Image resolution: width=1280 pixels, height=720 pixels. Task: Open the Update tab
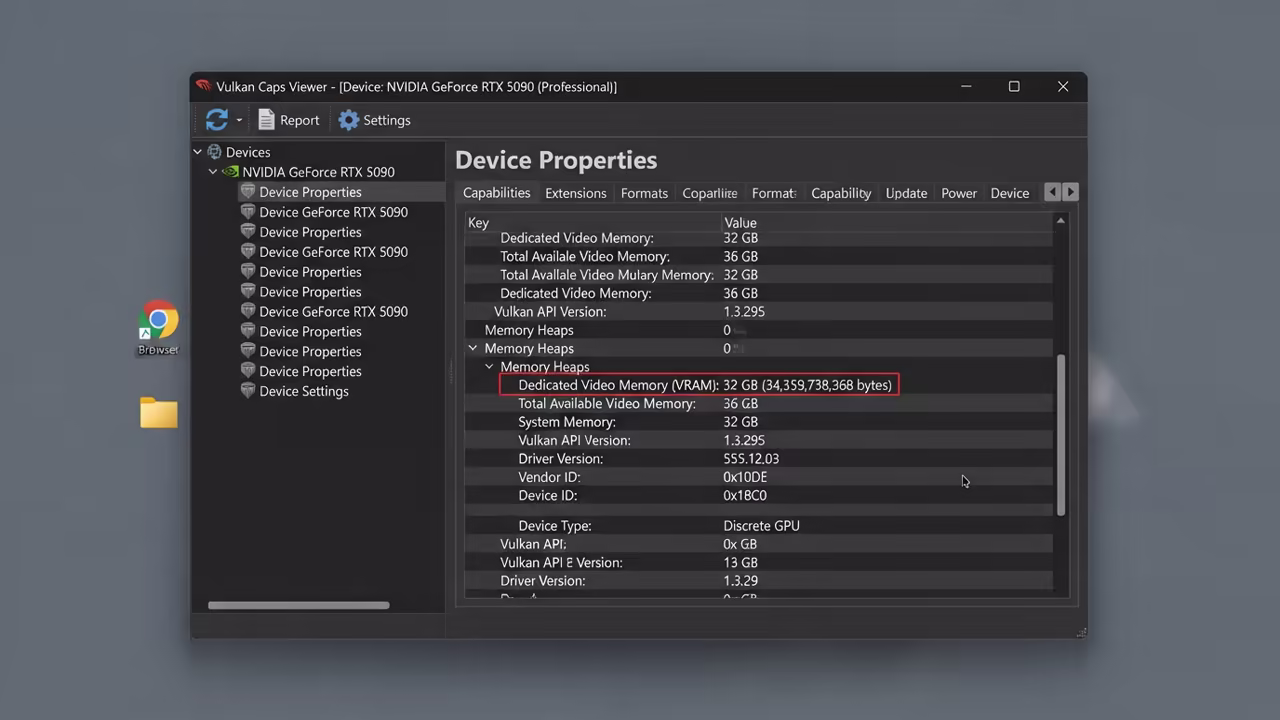point(906,193)
